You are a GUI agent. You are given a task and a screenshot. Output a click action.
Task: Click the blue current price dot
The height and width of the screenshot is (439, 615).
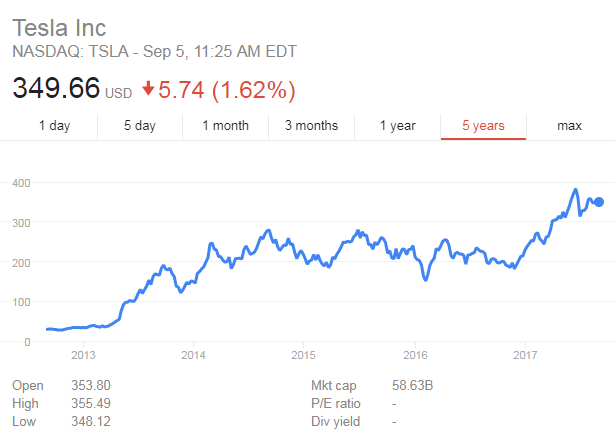click(599, 202)
